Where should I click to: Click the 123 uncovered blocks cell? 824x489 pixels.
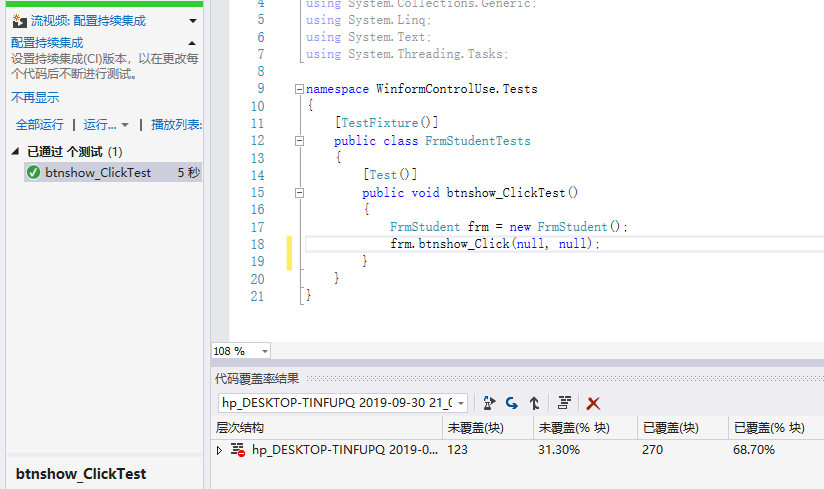[458, 450]
